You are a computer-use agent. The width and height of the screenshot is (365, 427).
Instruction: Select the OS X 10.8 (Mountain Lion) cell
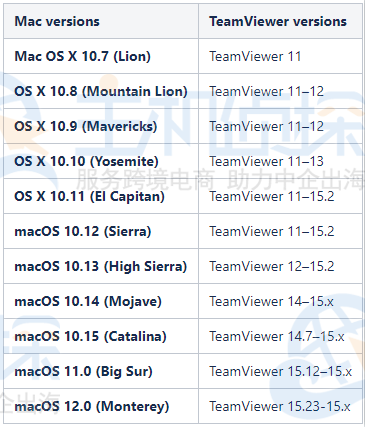point(101,91)
